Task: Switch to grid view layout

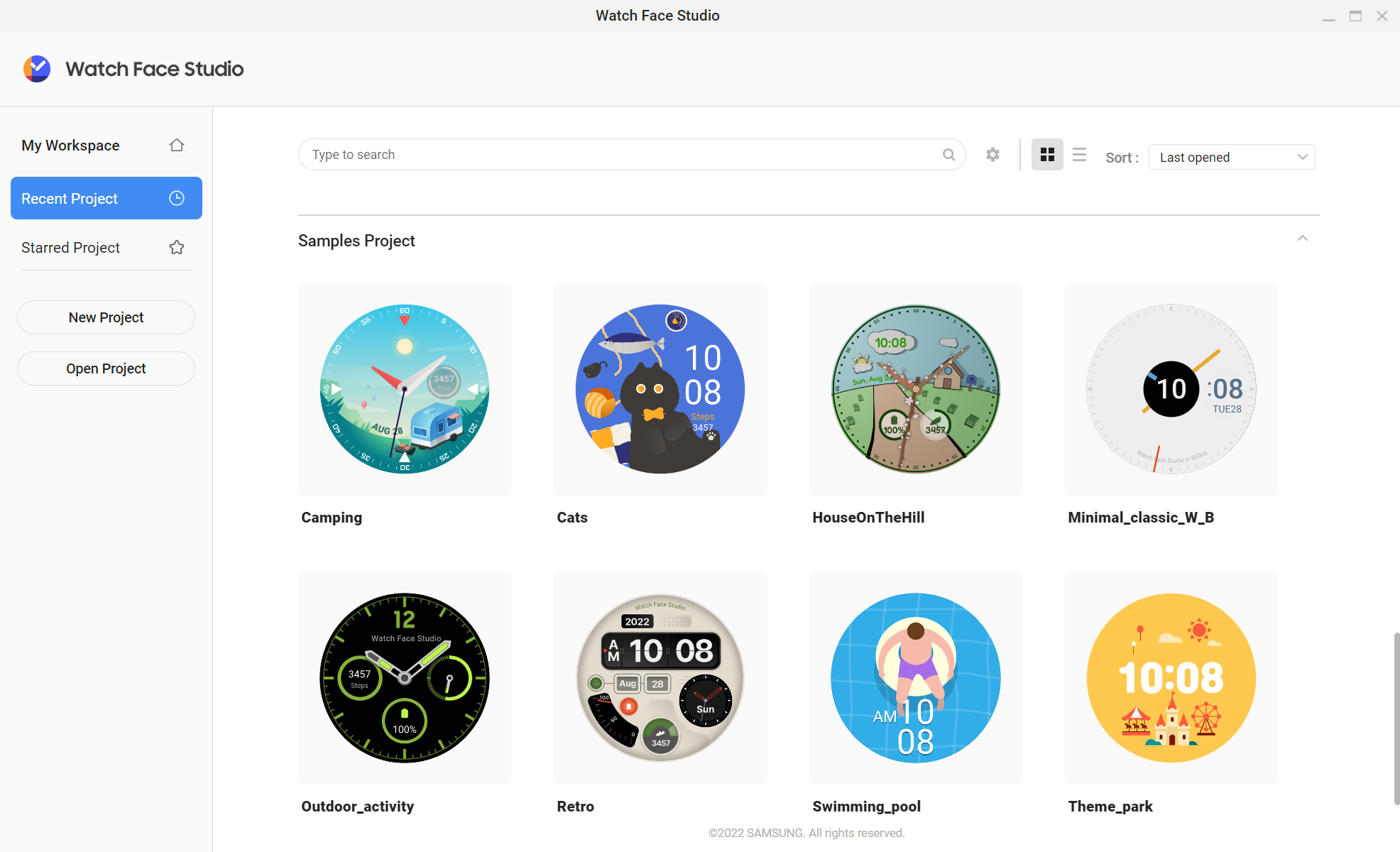Action: point(1047,155)
